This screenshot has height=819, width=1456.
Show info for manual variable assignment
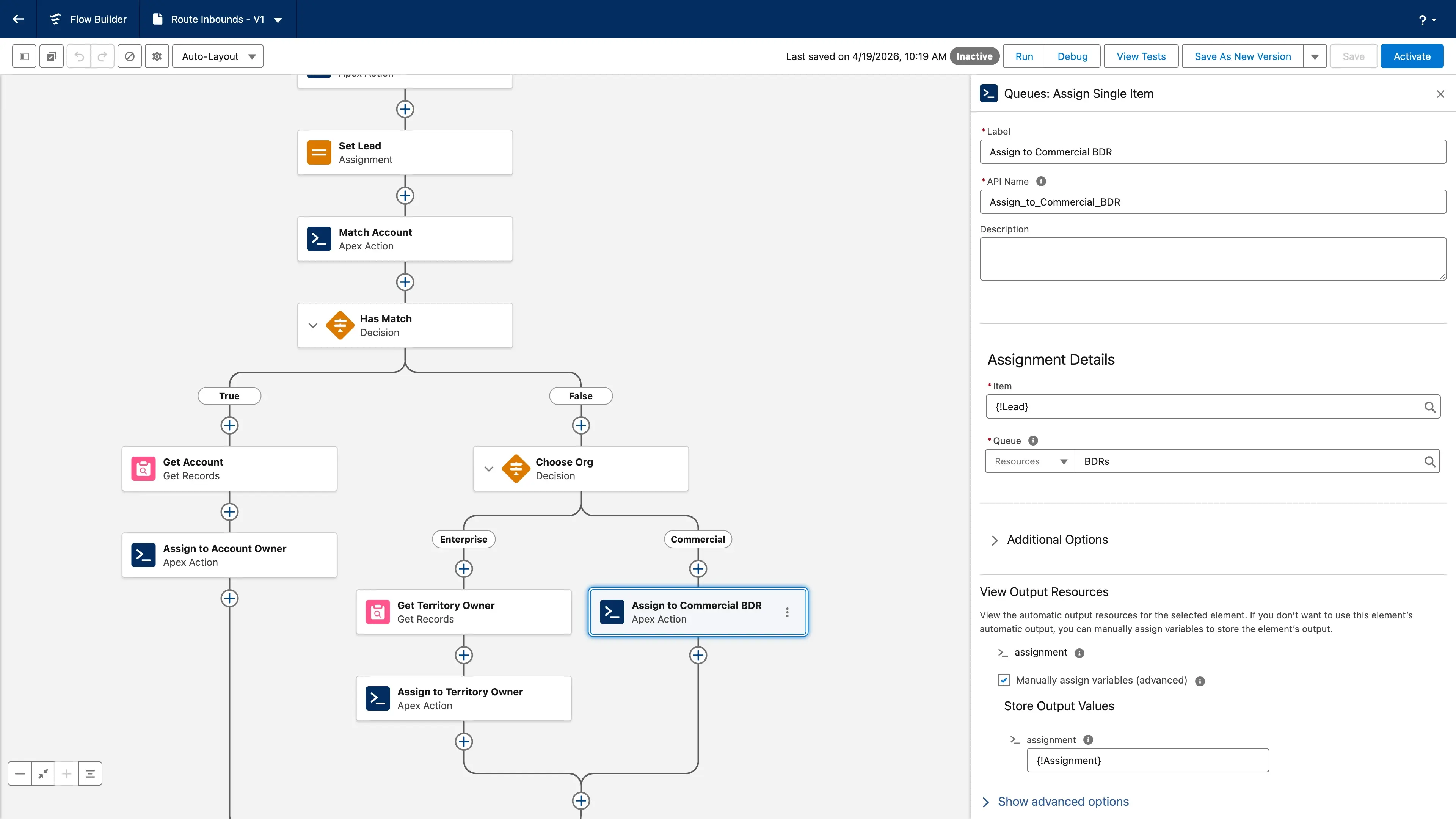click(1200, 681)
